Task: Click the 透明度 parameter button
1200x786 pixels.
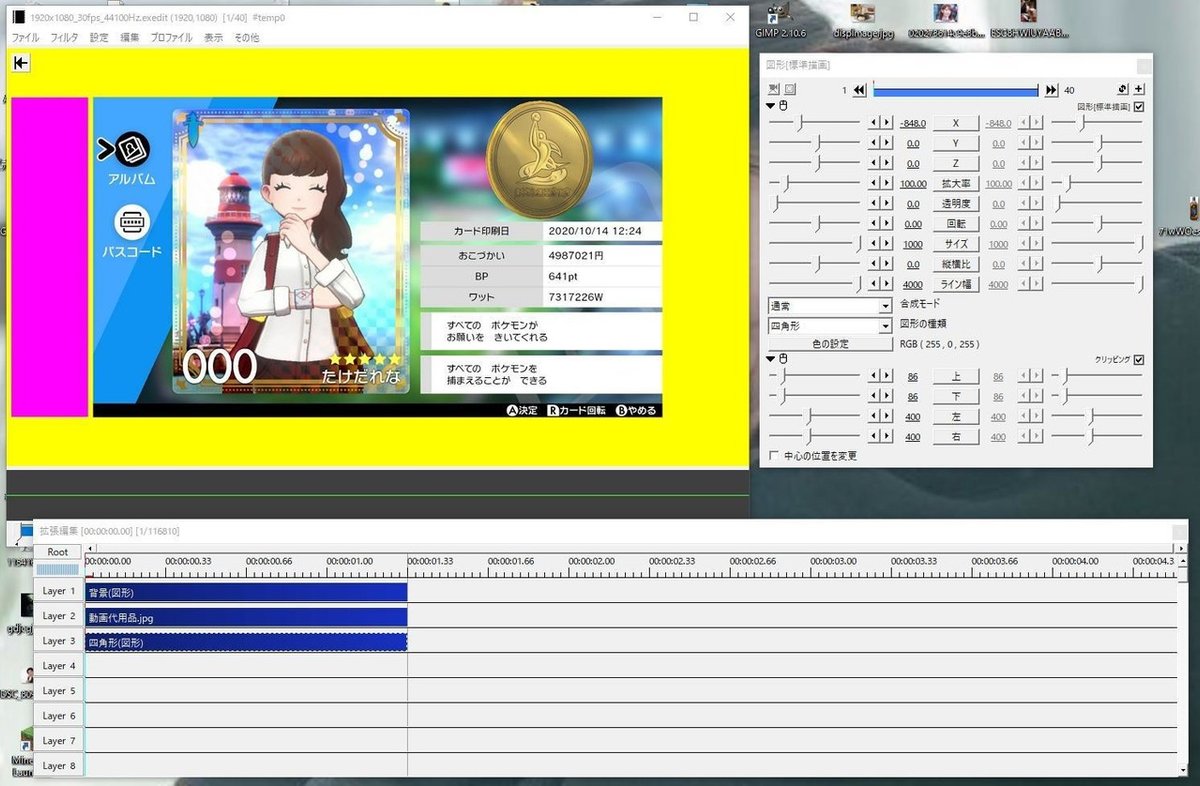Action: click(956, 203)
